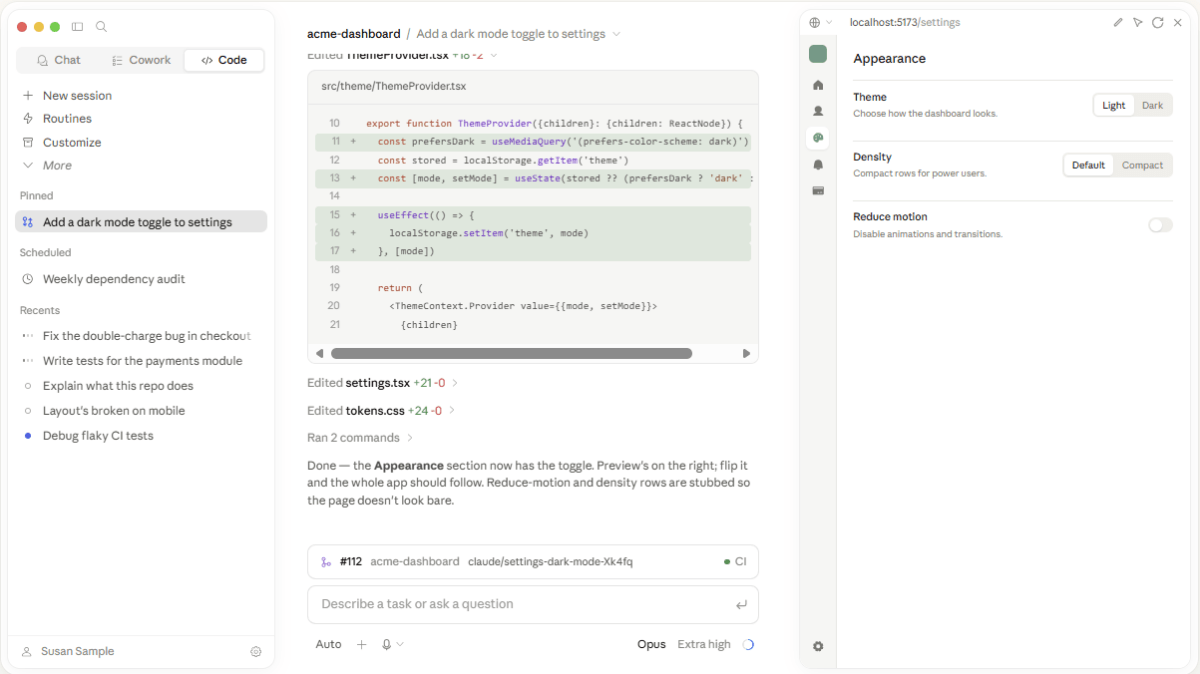Click the code block horizontal scrollbar
This screenshot has width=1200, height=674.
pyautogui.click(x=511, y=353)
